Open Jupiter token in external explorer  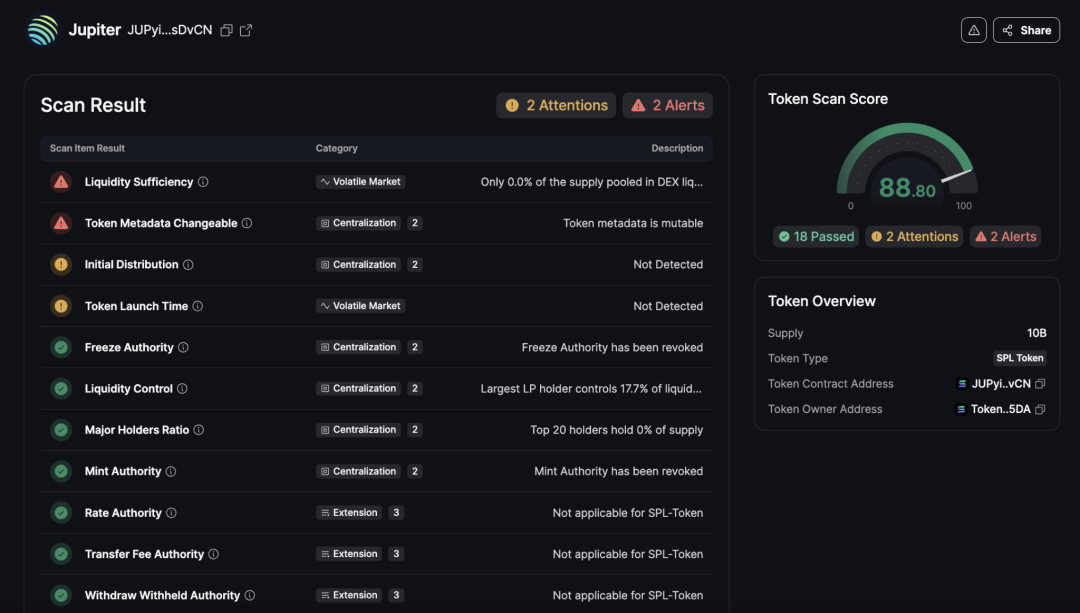pos(246,30)
